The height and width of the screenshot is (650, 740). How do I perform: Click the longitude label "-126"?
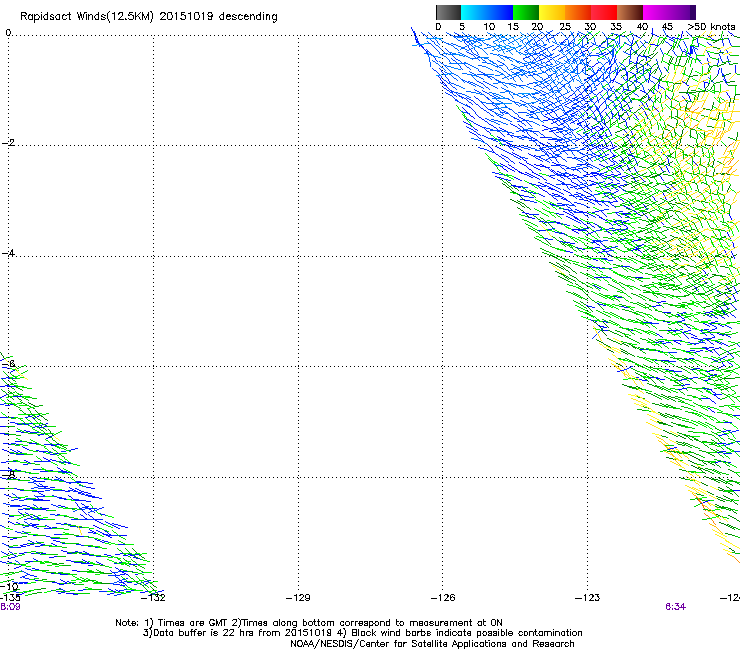click(443, 598)
